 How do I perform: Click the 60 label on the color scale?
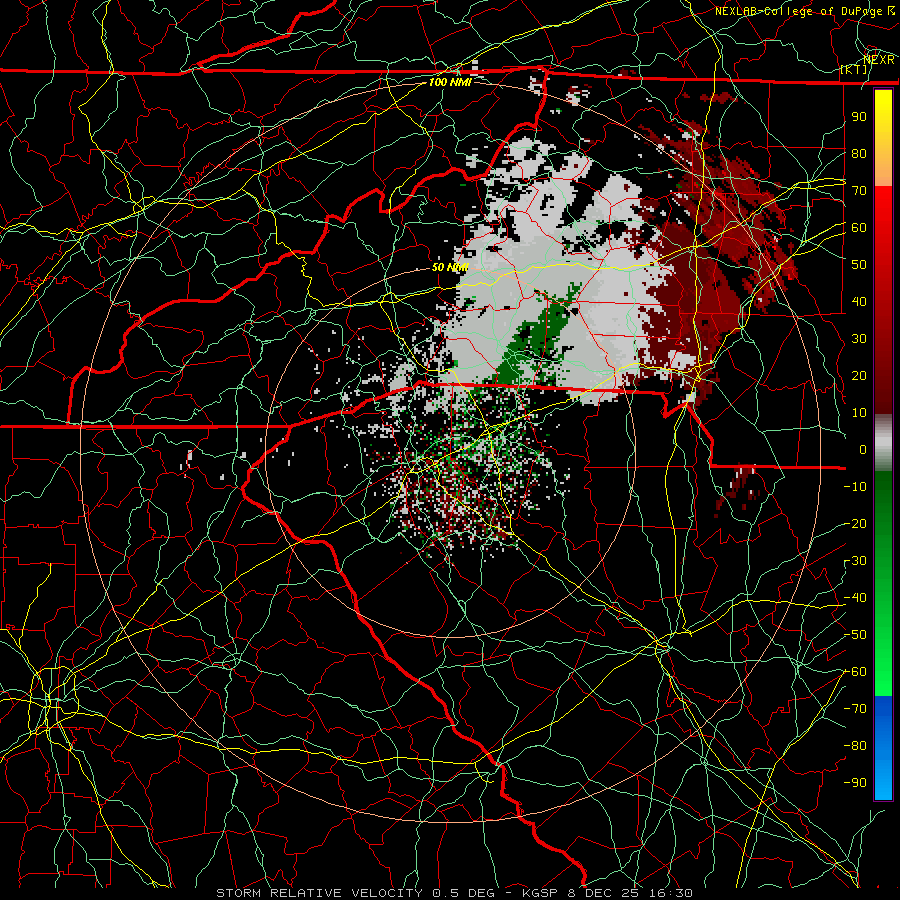point(859,228)
